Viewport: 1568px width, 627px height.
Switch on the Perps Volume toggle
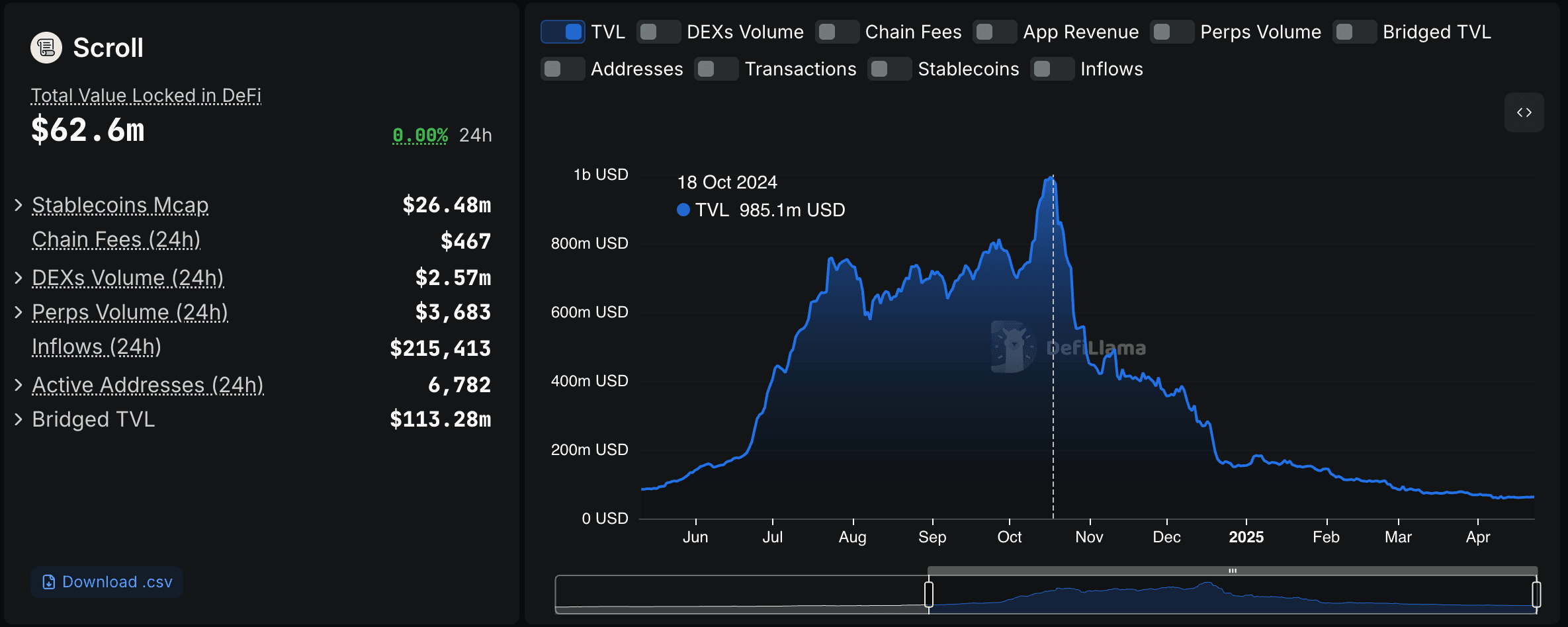tap(1172, 32)
